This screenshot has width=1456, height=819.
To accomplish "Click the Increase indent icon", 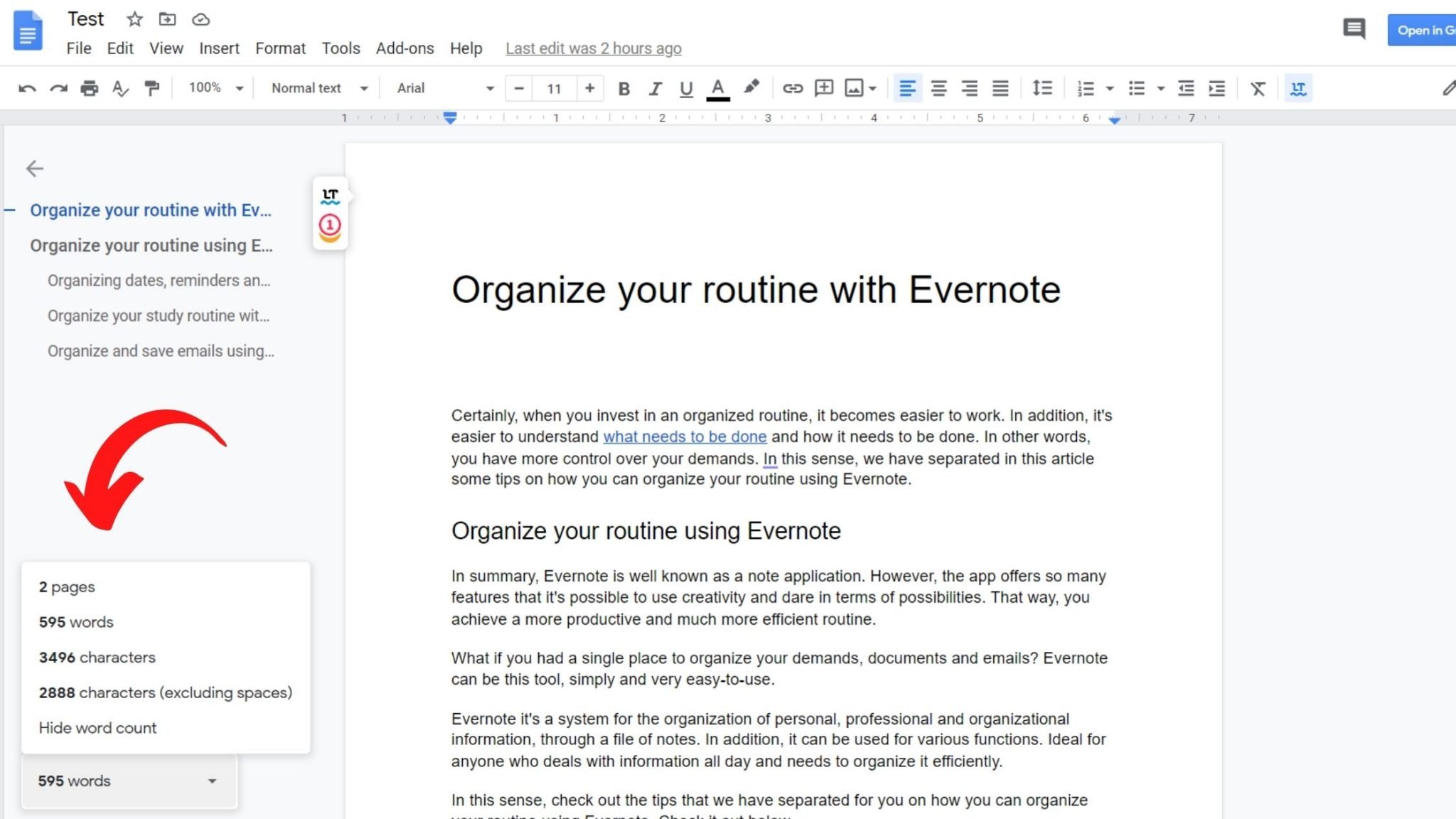I will coord(1217,88).
